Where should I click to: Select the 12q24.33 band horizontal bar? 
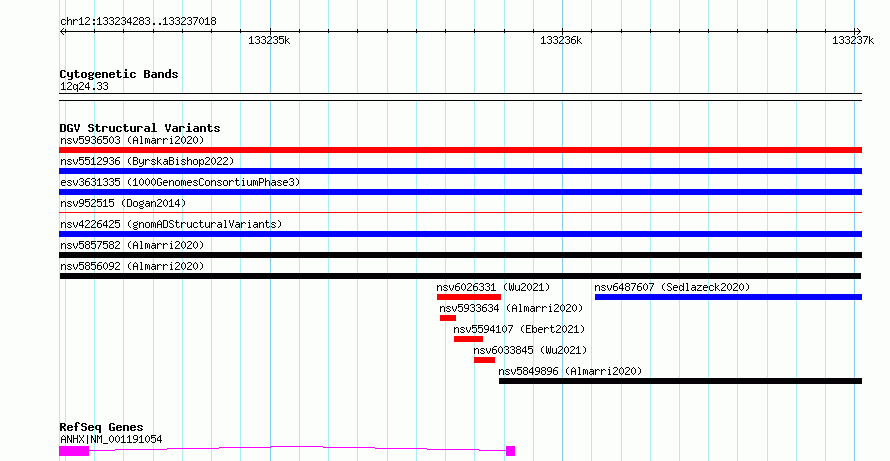(x=460, y=97)
